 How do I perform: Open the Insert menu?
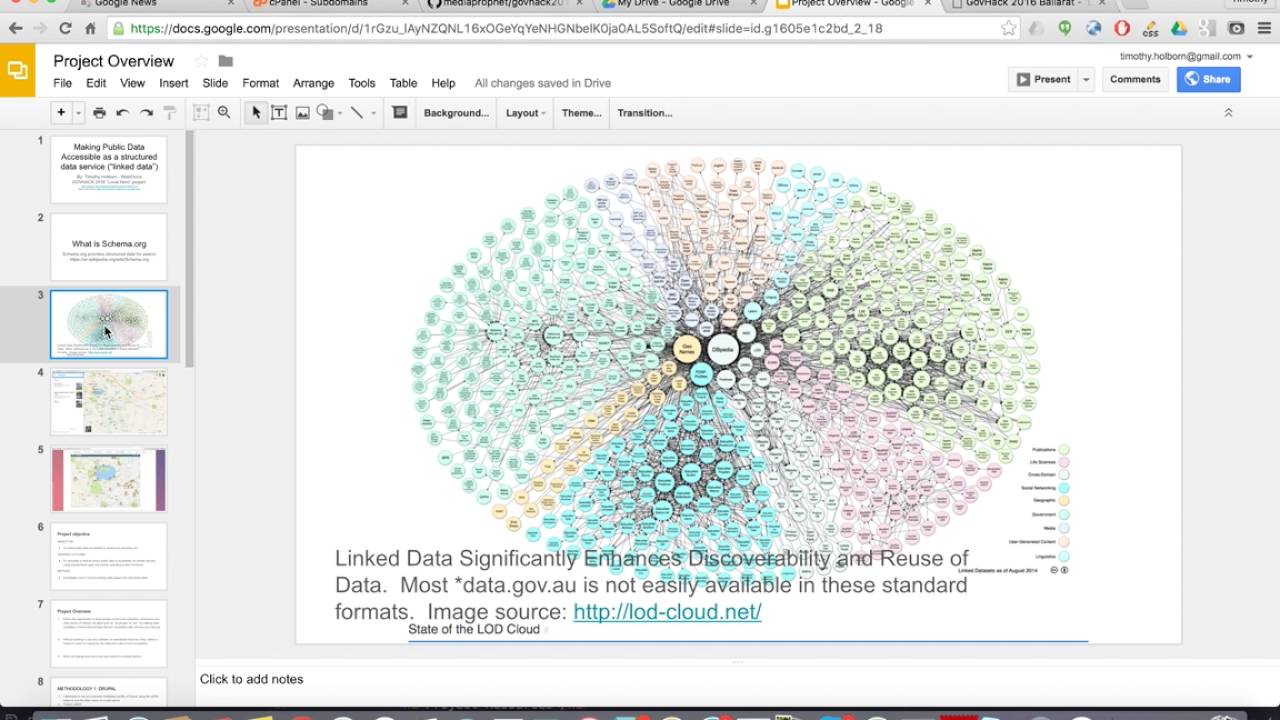[x=173, y=83]
